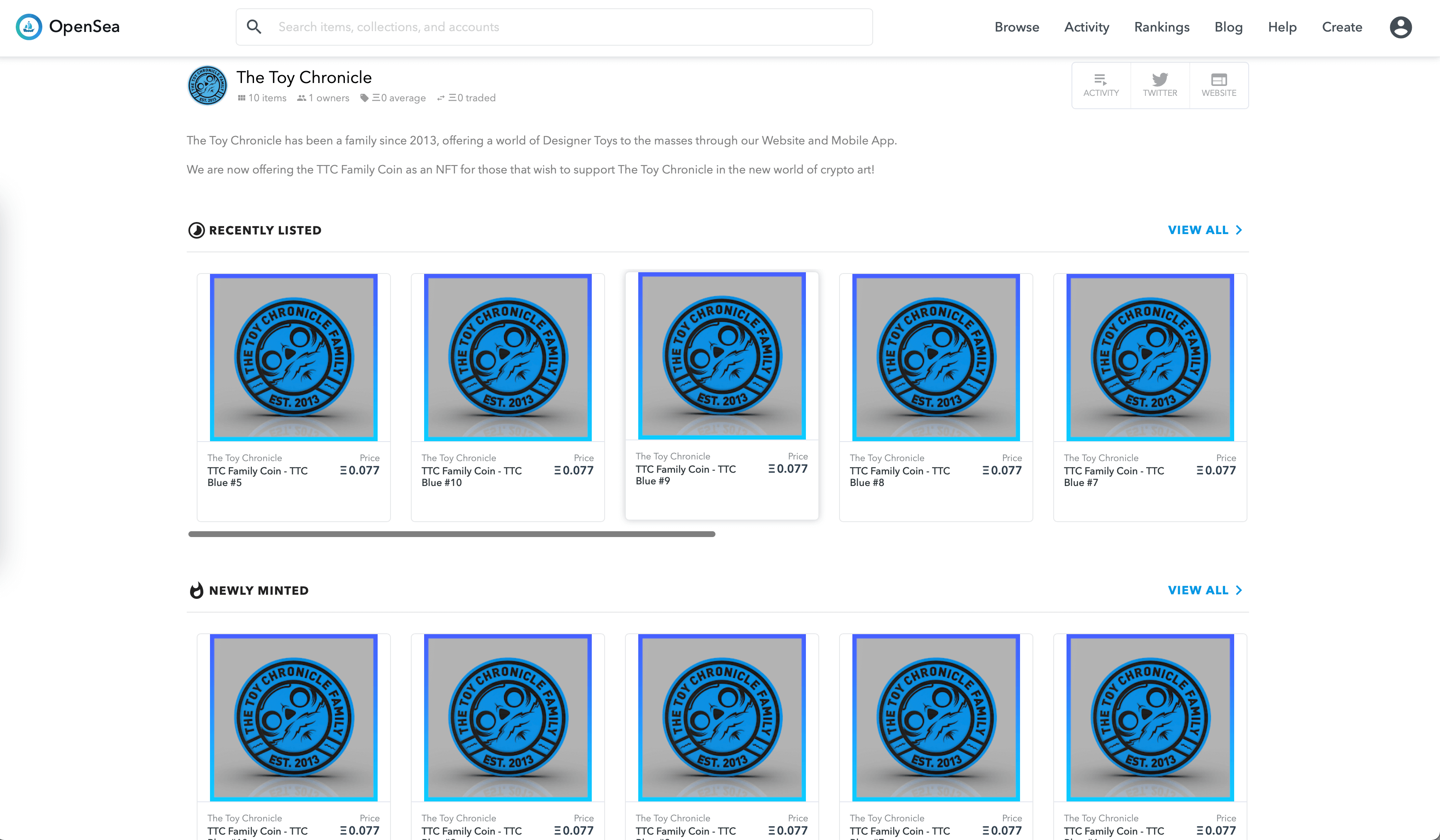Open fifth coin thumbnail in Newly Minted
Viewport: 1440px width, 840px height.
pyautogui.click(x=1150, y=717)
